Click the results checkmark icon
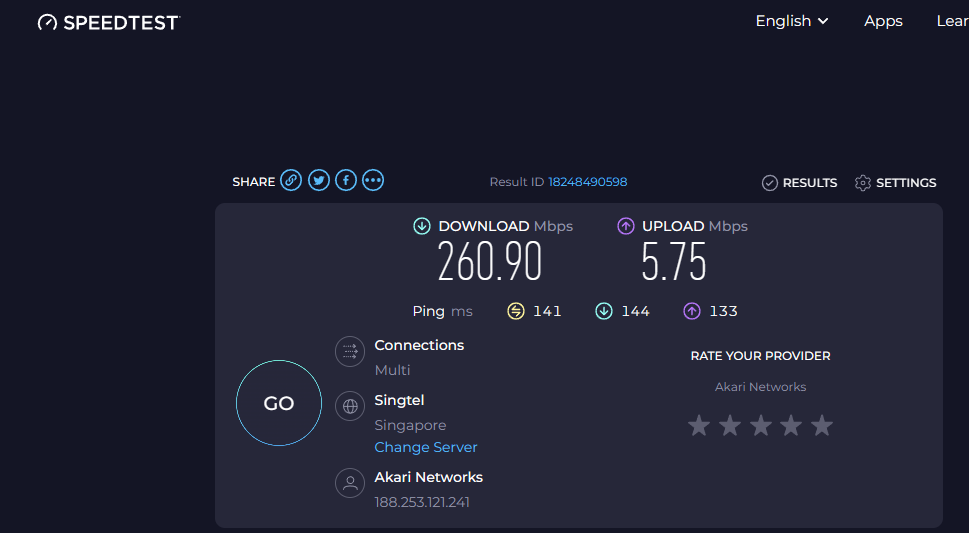 click(x=769, y=183)
